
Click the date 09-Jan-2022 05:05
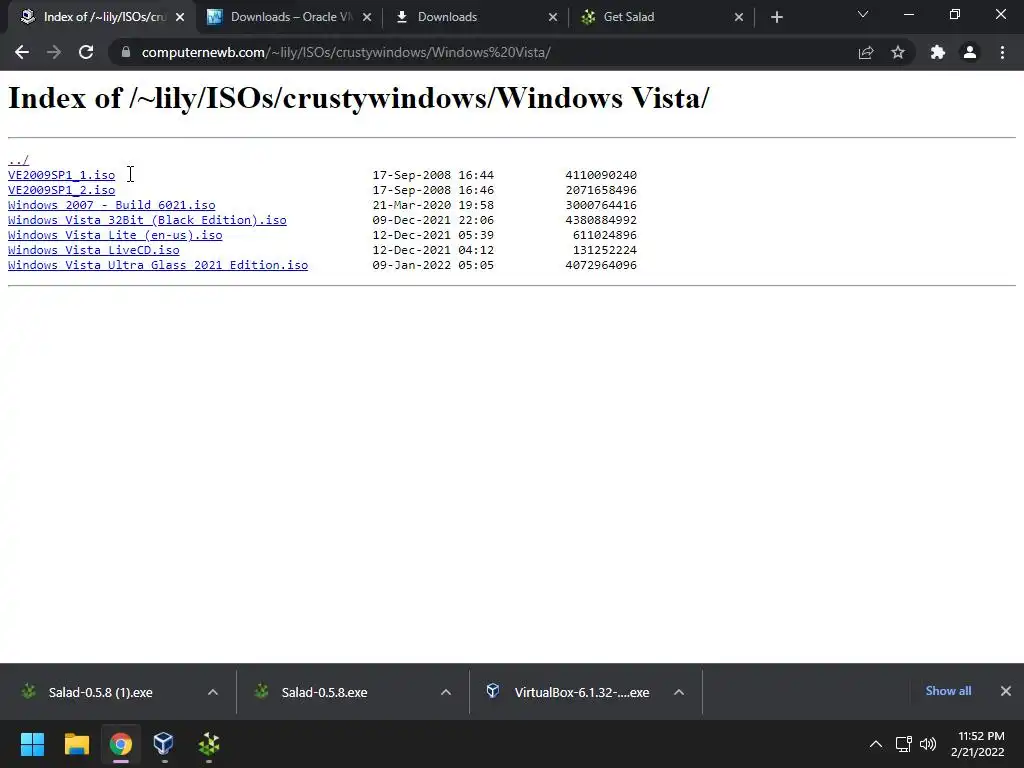pyautogui.click(x=433, y=265)
